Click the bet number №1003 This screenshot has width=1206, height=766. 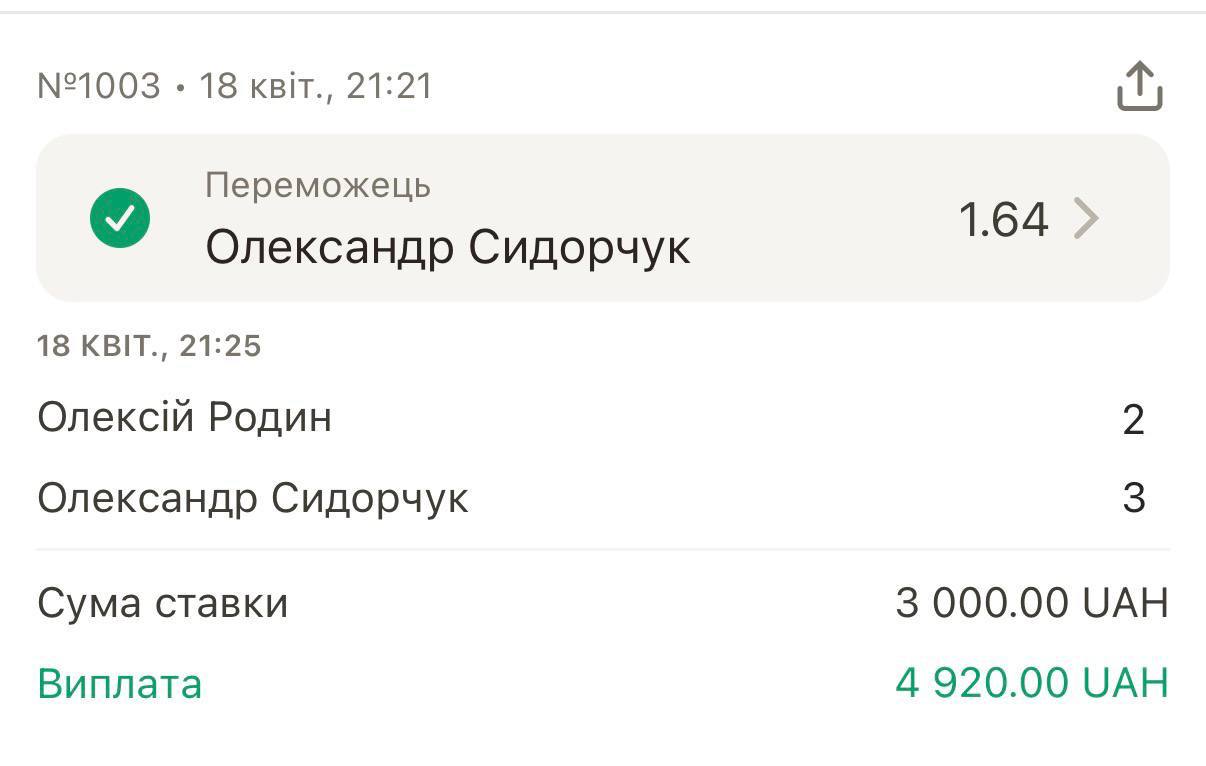(99, 86)
